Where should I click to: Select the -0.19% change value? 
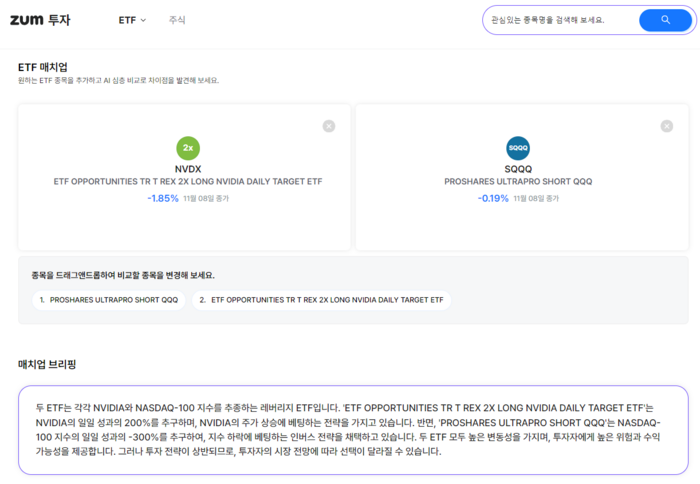[493, 198]
